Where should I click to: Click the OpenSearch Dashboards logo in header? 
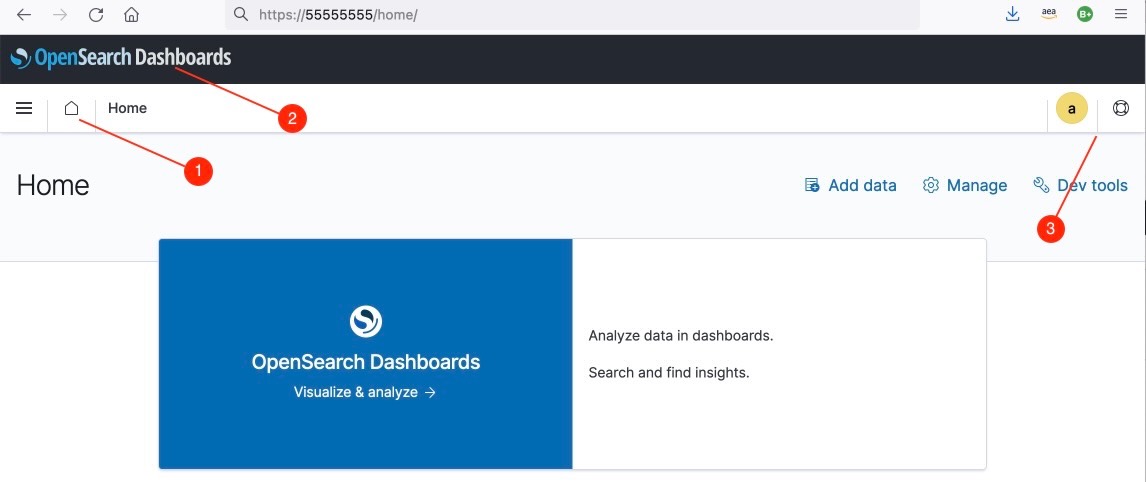[x=120, y=58]
